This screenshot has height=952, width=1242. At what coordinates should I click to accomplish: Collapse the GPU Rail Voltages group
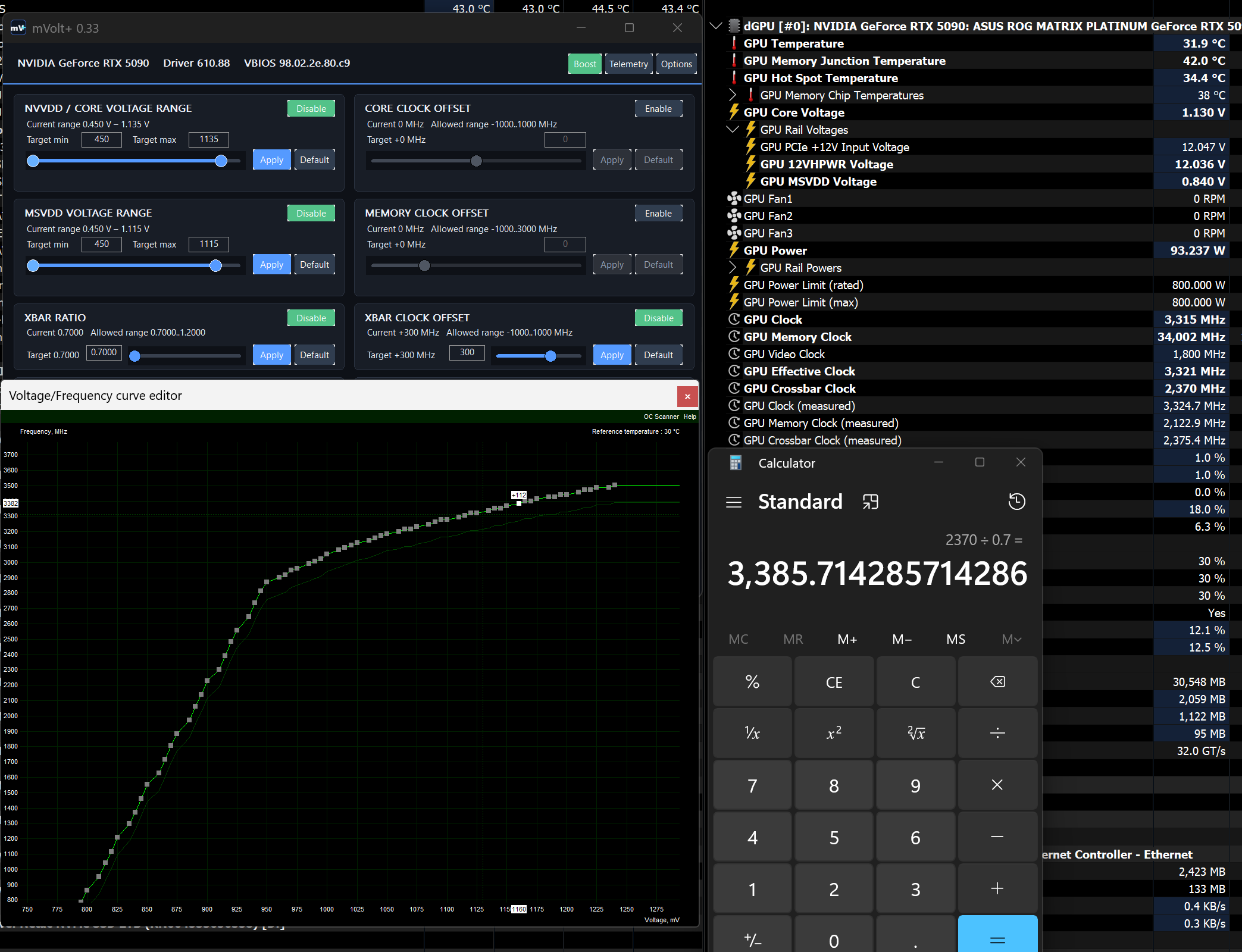pos(733,130)
